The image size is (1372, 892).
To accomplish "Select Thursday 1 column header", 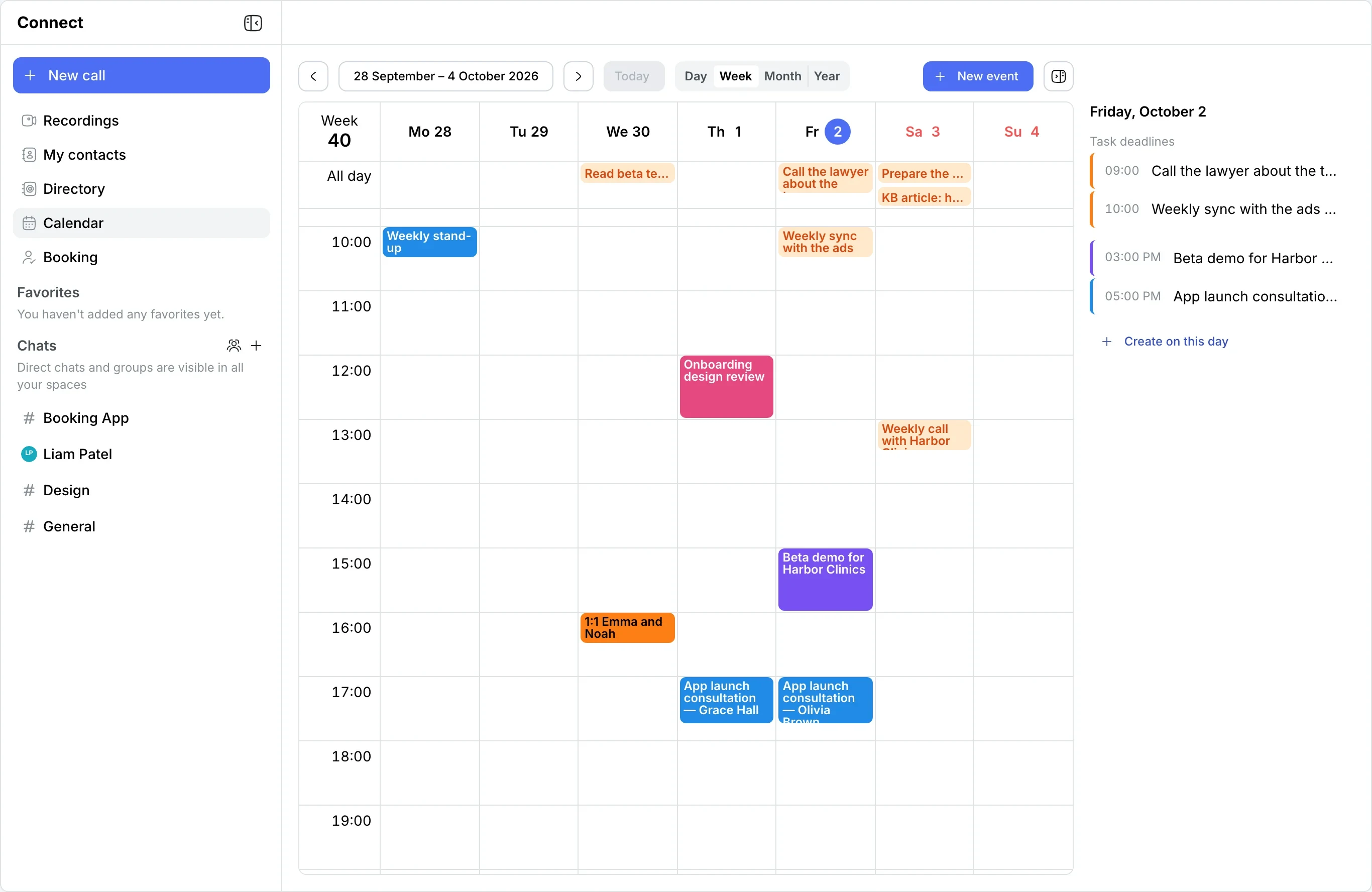I will (x=726, y=132).
